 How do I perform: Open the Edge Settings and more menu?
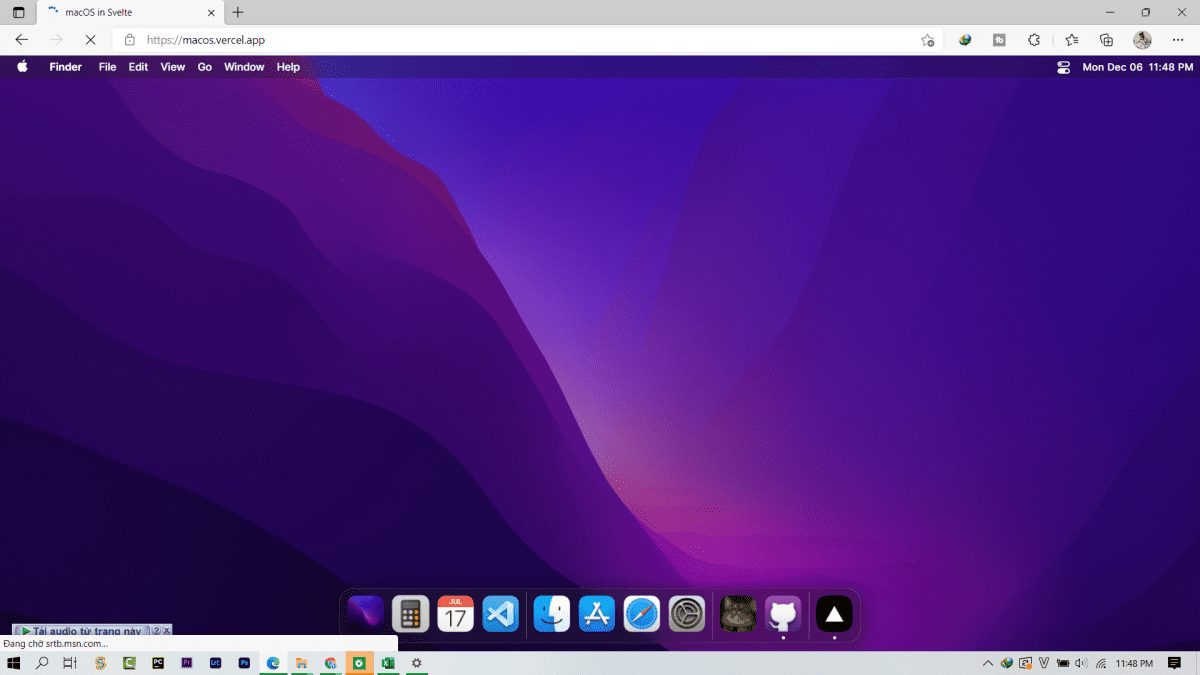[x=1177, y=40]
